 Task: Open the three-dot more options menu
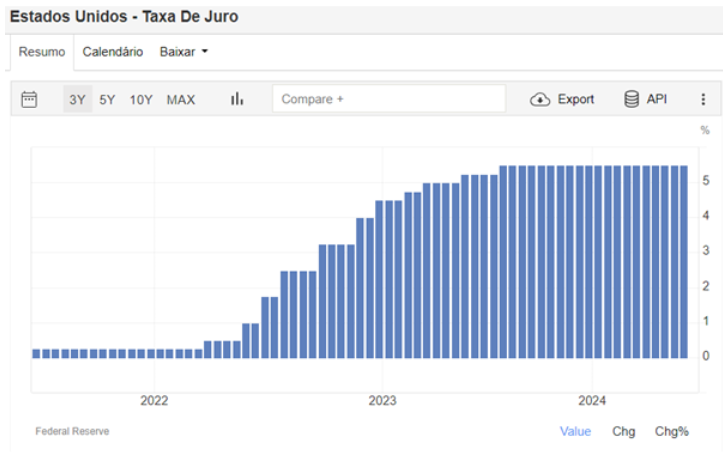click(x=703, y=99)
